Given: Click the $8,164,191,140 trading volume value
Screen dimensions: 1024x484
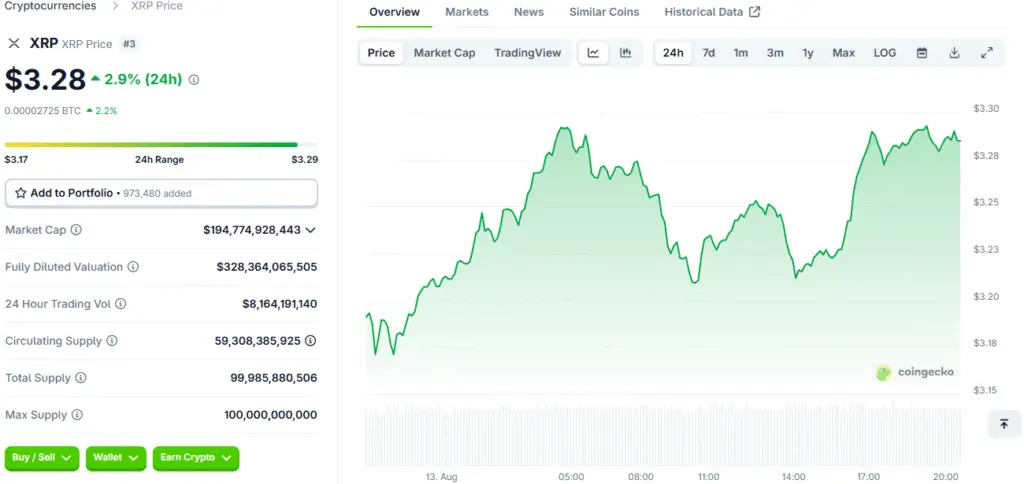Looking at the screenshot, I should coord(280,304).
